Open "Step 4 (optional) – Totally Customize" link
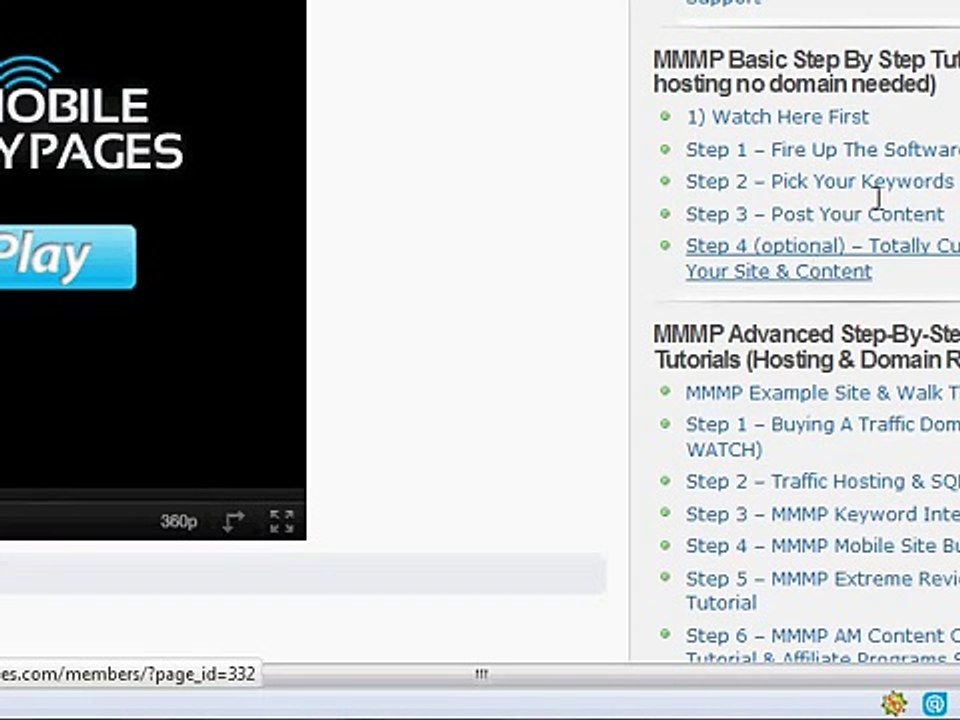Screen dimensions: 960x720 click(x=822, y=258)
